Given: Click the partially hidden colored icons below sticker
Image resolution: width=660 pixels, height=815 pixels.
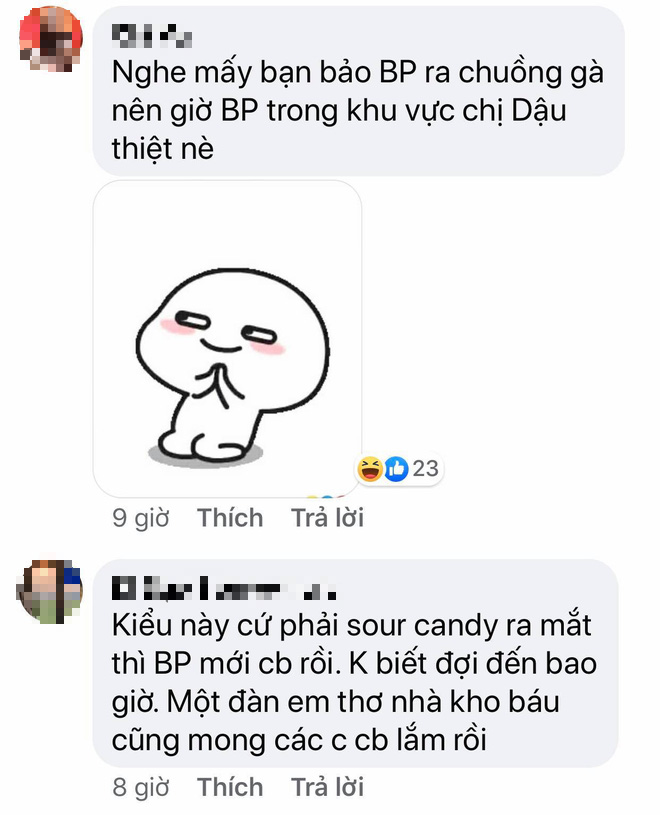Looking at the screenshot, I should pyautogui.click(x=326, y=496).
